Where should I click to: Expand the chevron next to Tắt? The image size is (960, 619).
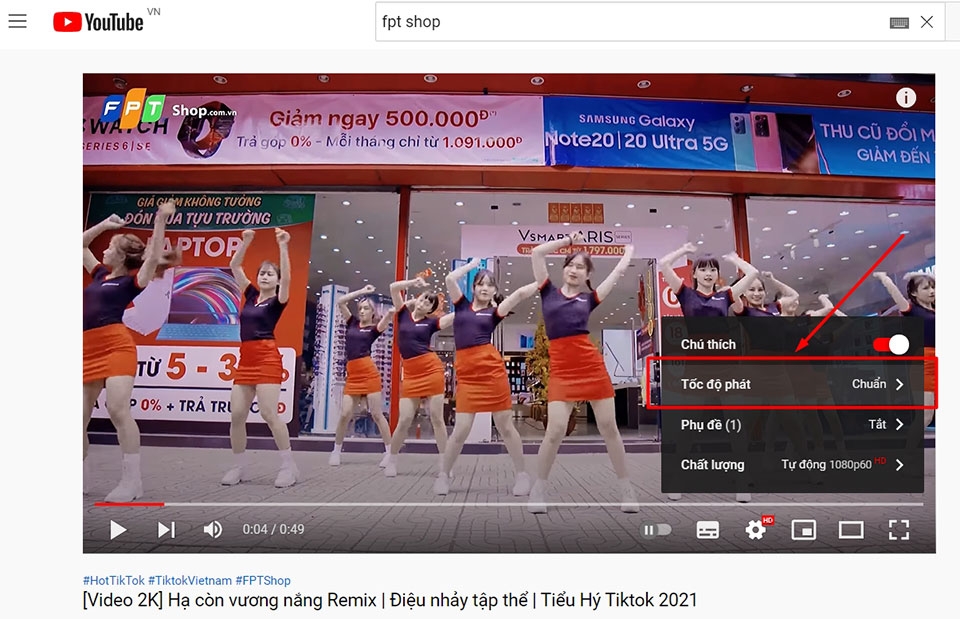click(x=899, y=424)
